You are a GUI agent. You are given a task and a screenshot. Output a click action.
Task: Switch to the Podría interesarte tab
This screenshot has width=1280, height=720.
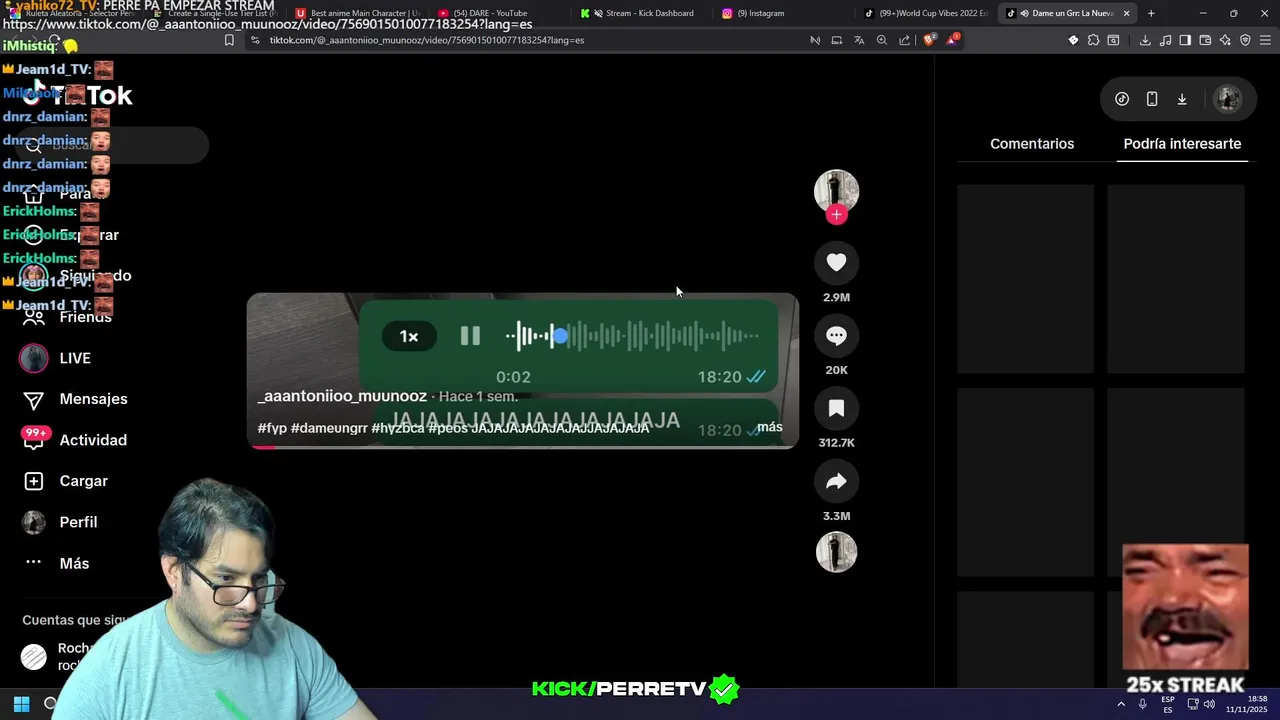(1182, 144)
